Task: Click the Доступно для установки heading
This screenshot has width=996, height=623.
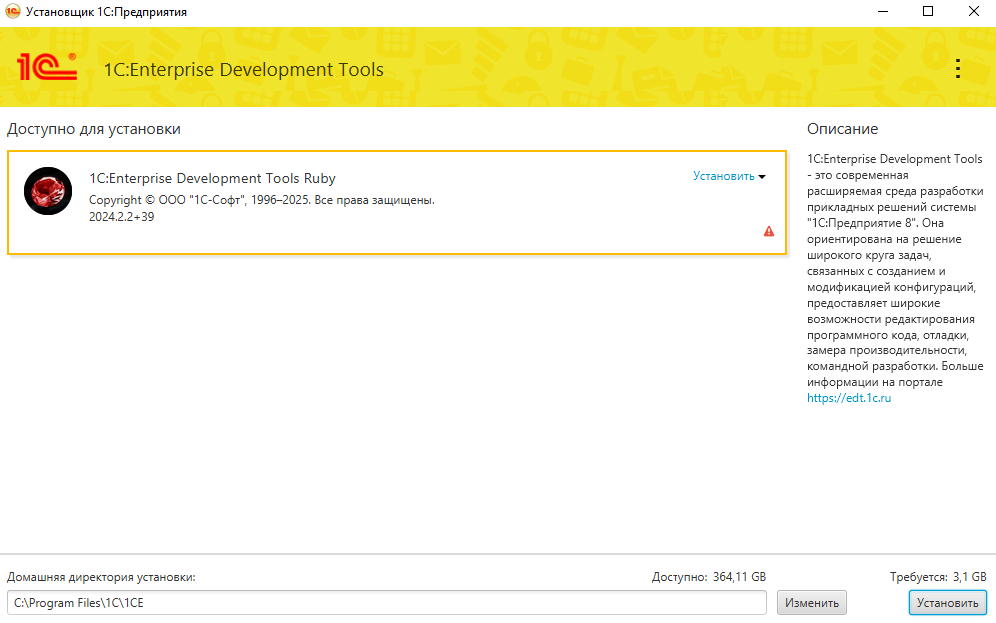Action: tap(94, 129)
